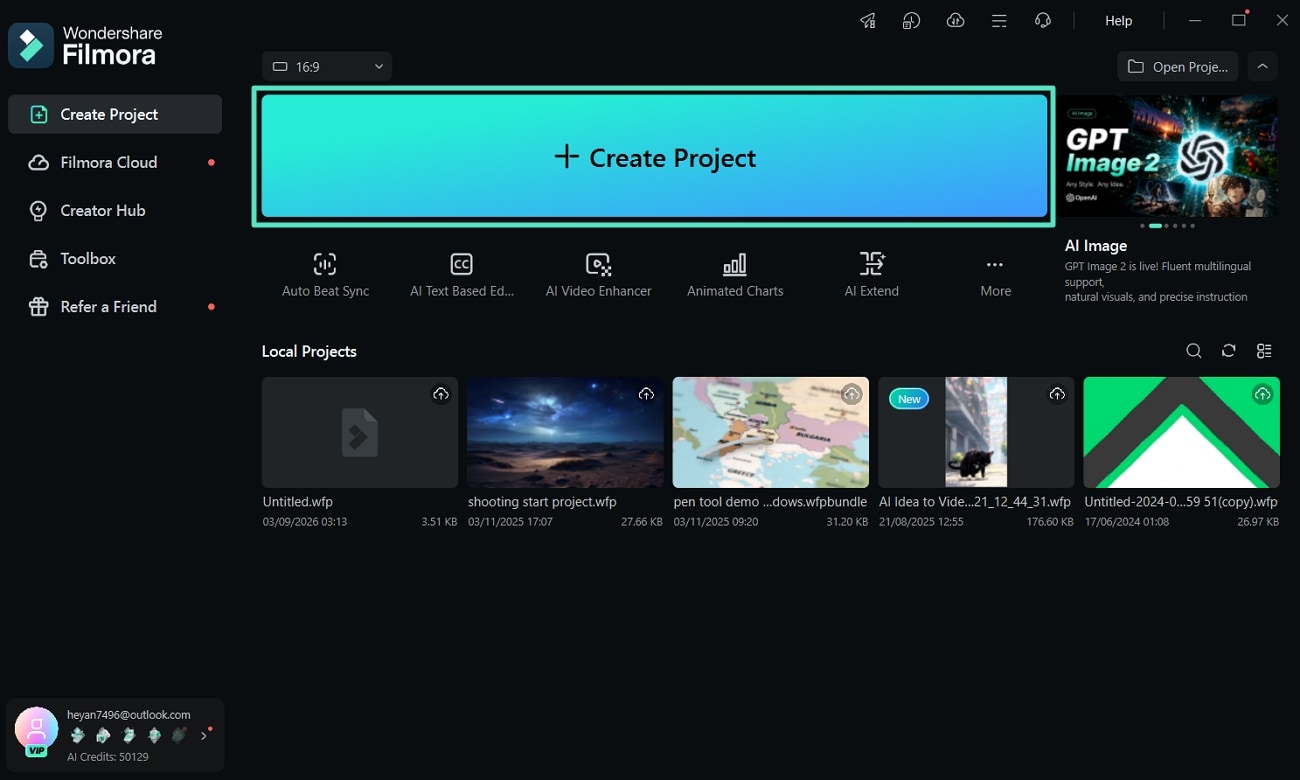1300x780 pixels.
Task: Open Animated Charts feature
Action: click(735, 275)
